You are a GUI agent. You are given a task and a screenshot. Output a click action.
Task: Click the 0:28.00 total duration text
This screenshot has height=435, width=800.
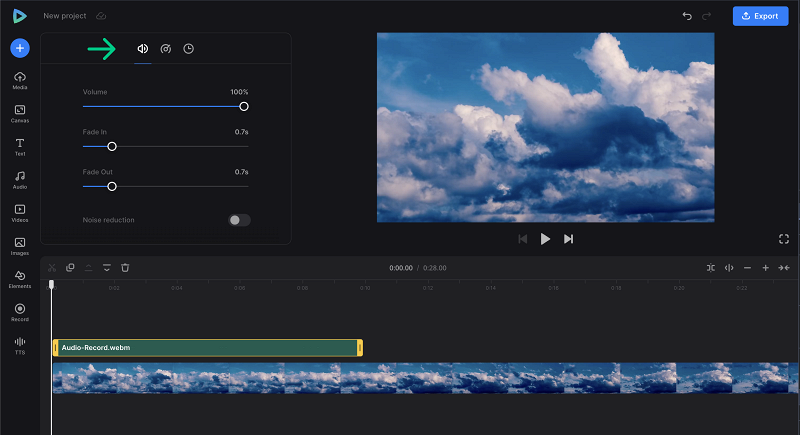coord(435,268)
